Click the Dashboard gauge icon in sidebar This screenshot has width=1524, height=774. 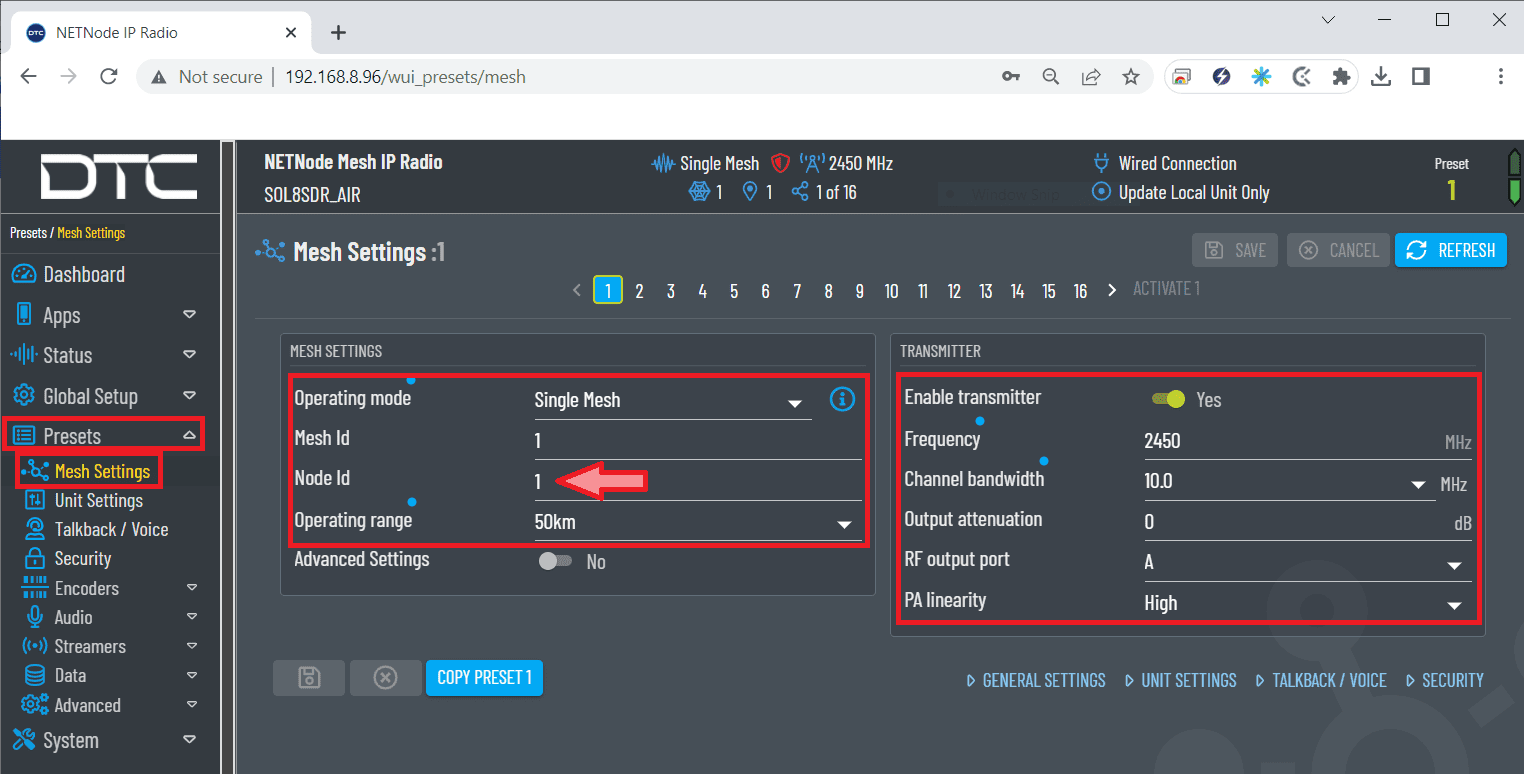tap(23, 275)
